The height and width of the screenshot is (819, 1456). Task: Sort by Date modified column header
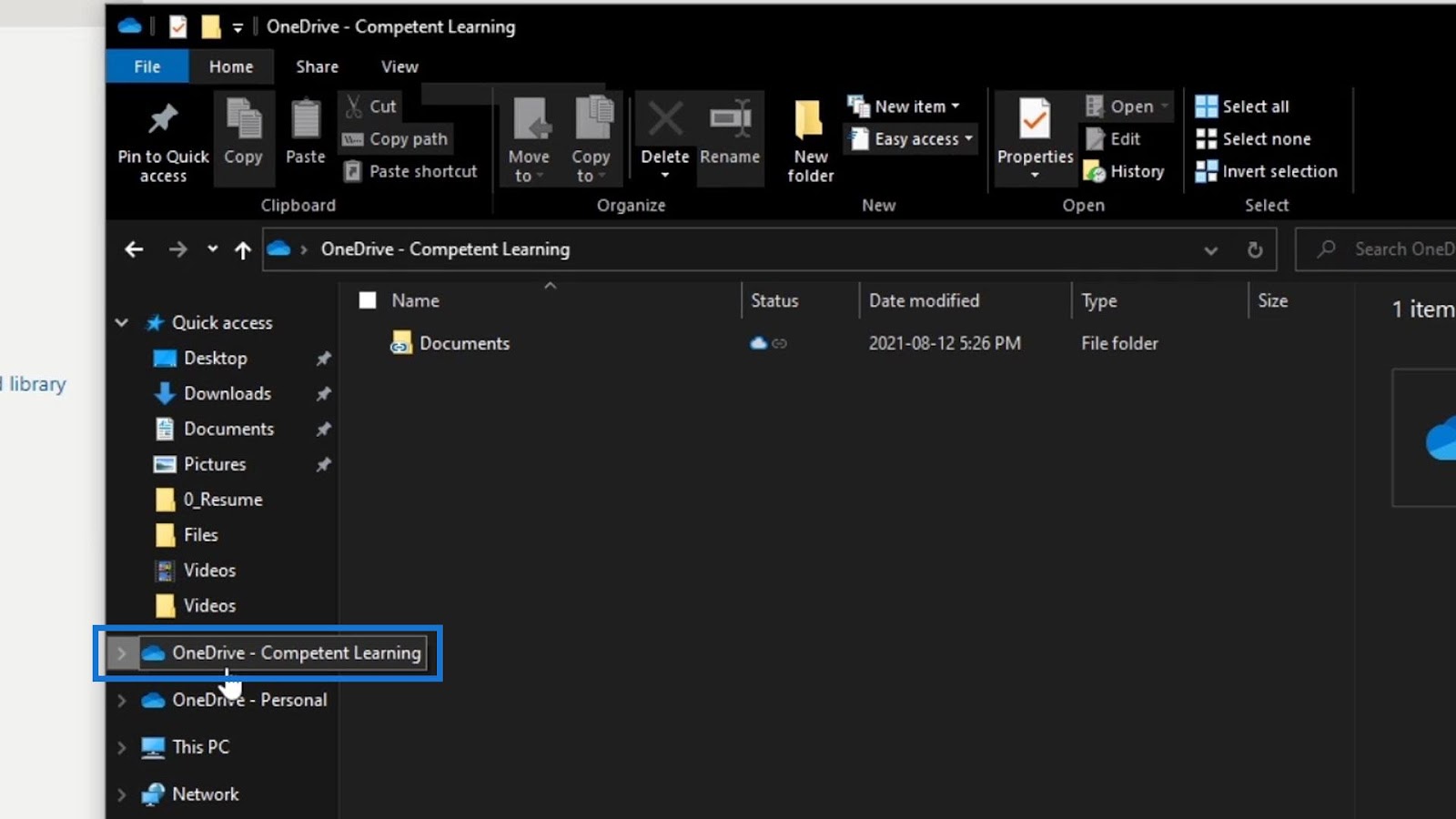tap(924, 300)
